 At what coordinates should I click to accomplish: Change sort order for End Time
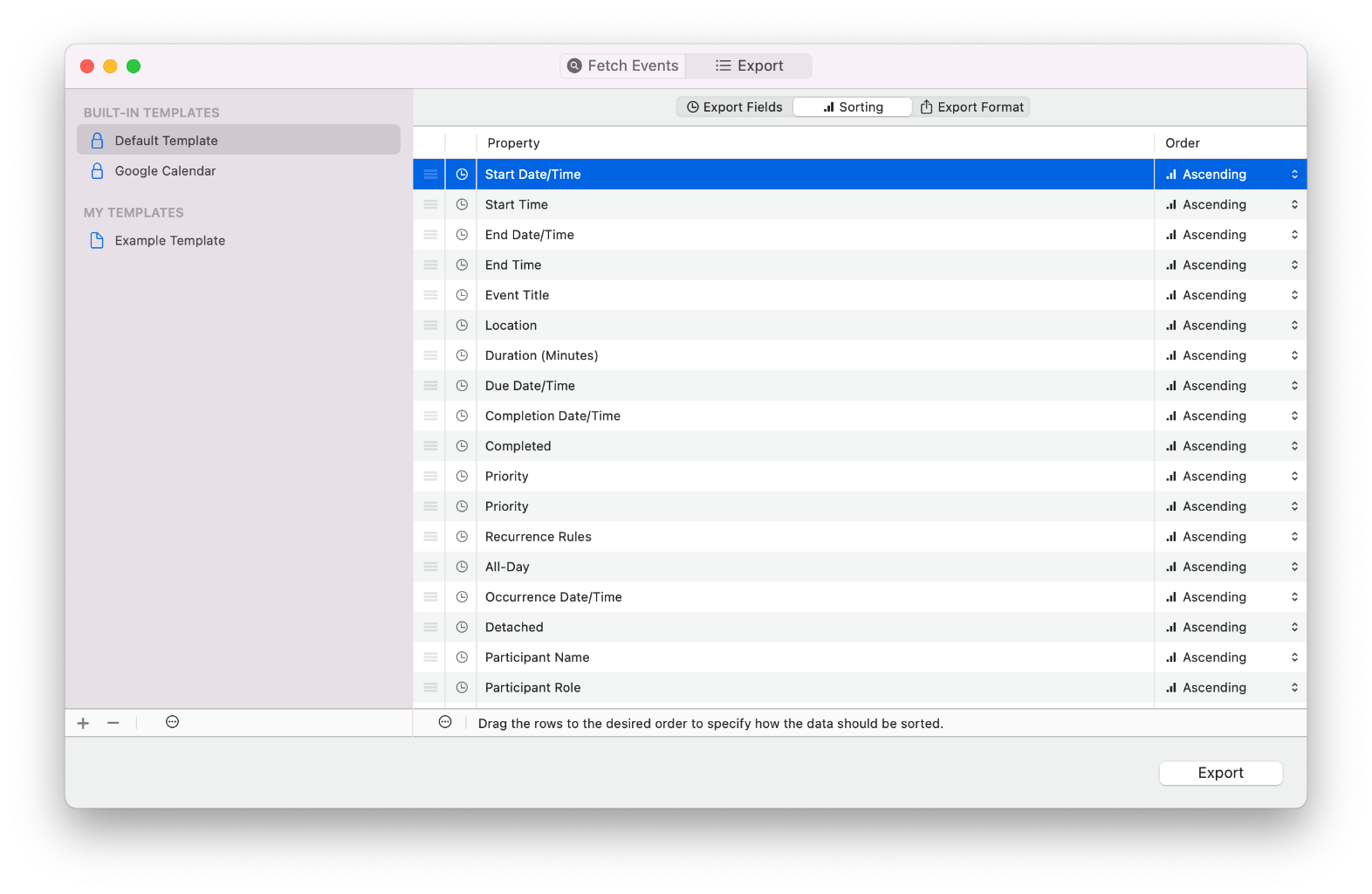click(1231, 265)
